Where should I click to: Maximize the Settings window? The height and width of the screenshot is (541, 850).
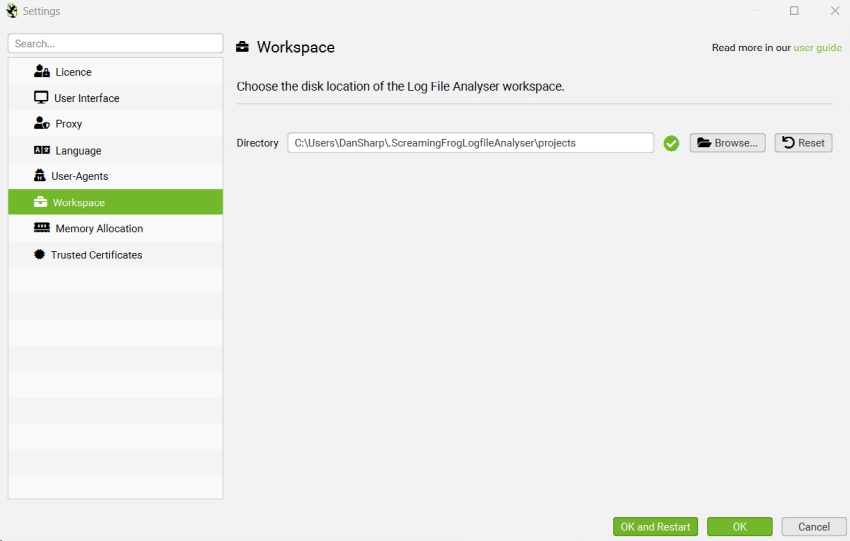coord(794,11)
